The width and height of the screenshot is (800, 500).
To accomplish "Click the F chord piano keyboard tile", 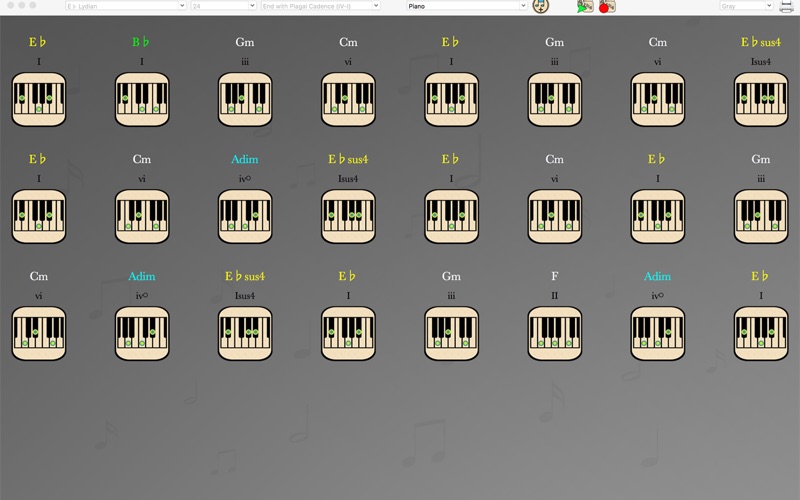I will tap(555, 333).
